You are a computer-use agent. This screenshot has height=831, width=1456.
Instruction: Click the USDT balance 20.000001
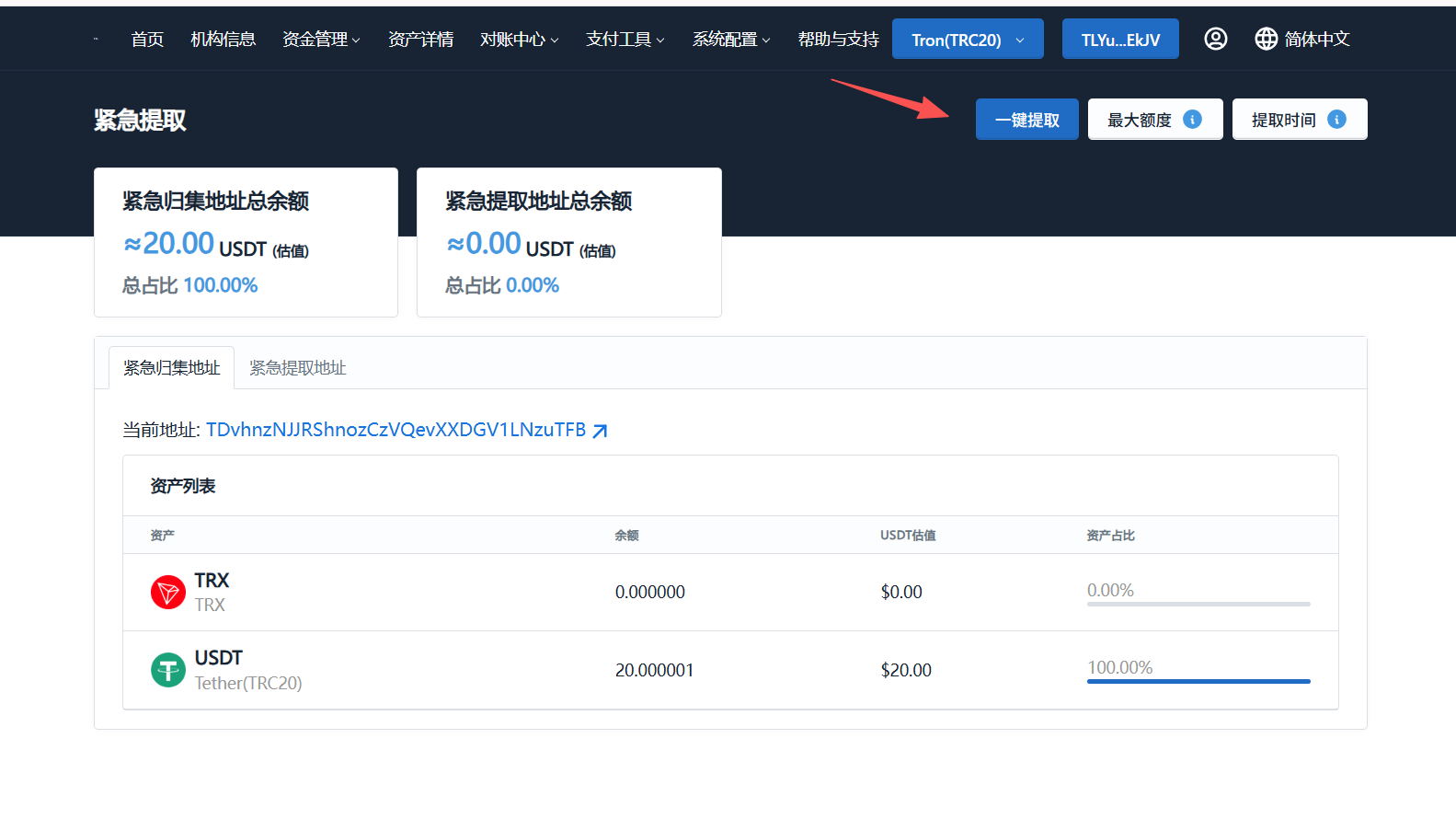654,670
